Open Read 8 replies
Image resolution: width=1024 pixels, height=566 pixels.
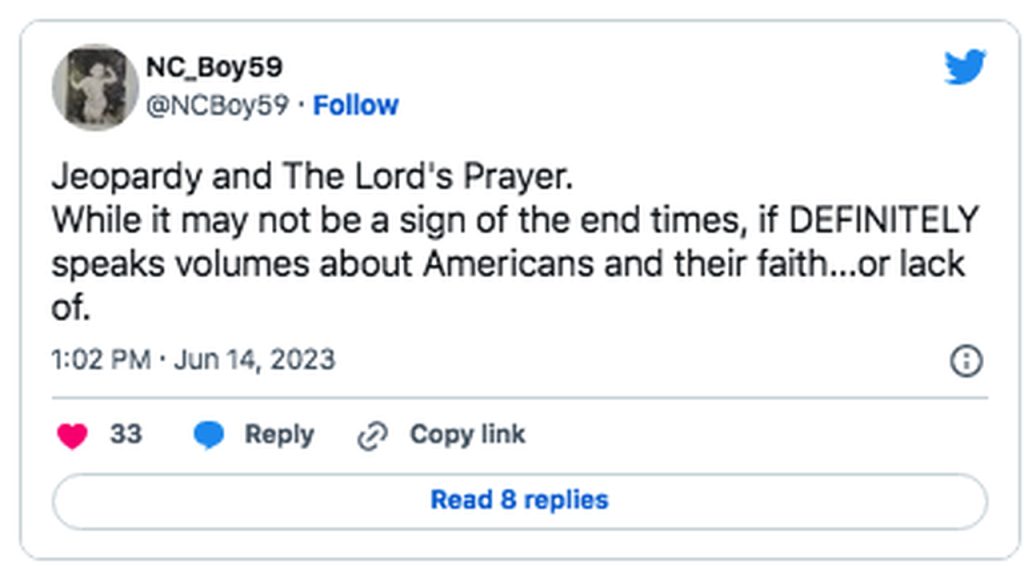coord(520,501)
